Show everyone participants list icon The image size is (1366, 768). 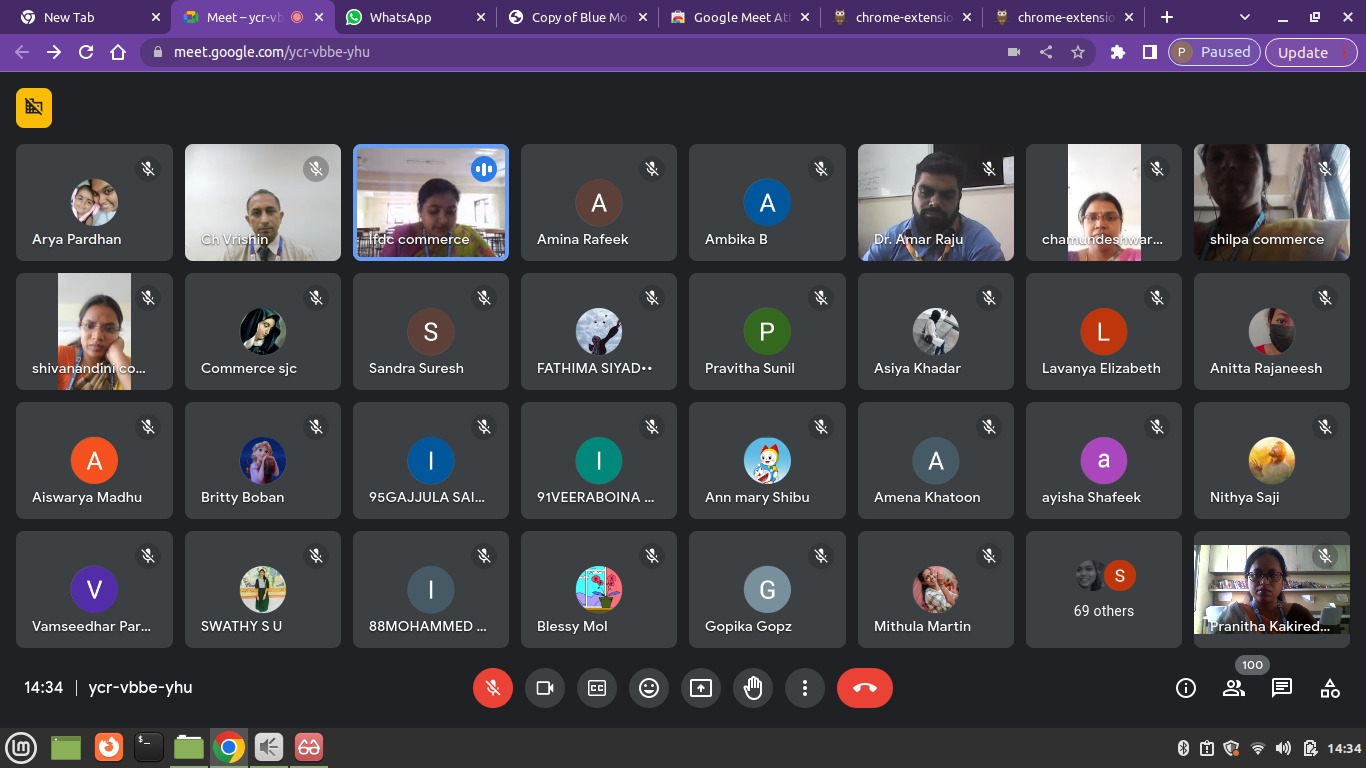point(1233,688)
